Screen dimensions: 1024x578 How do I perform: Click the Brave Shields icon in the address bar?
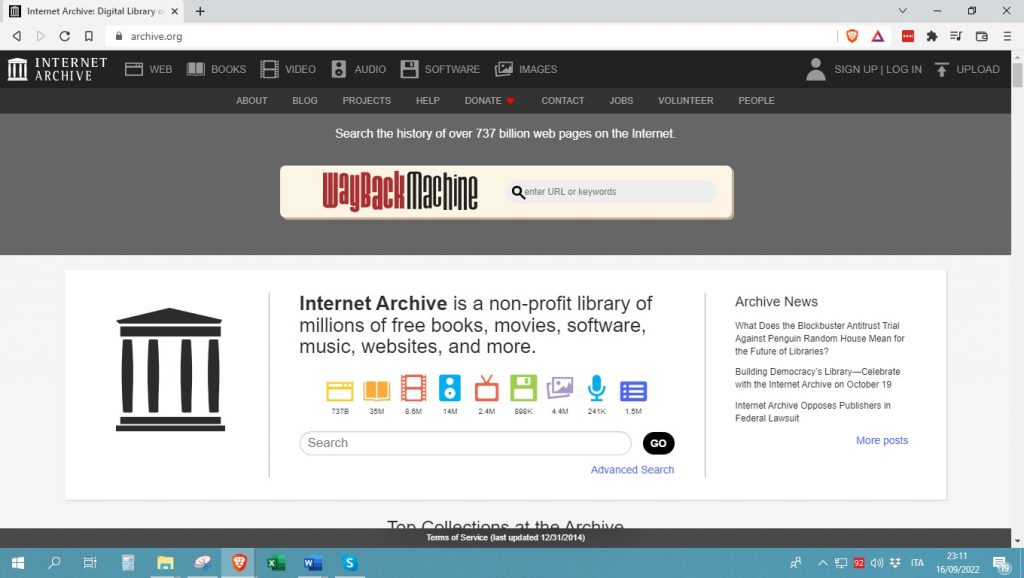(851, 34)
